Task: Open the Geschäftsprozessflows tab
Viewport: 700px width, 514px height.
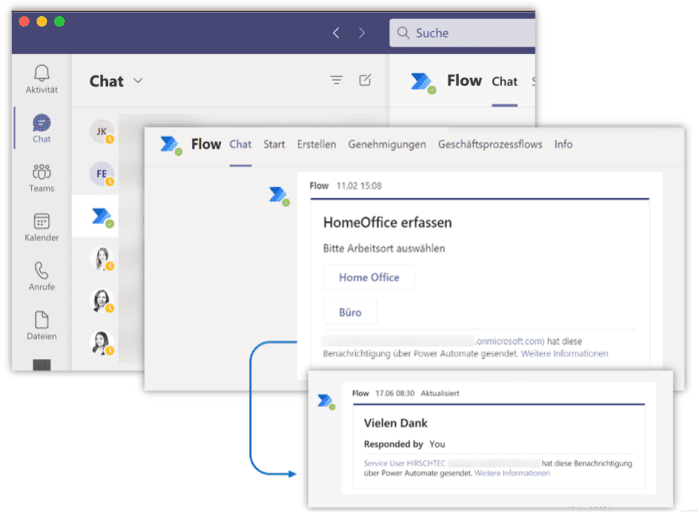Action: pyautogui.click(x=490, y=144)
